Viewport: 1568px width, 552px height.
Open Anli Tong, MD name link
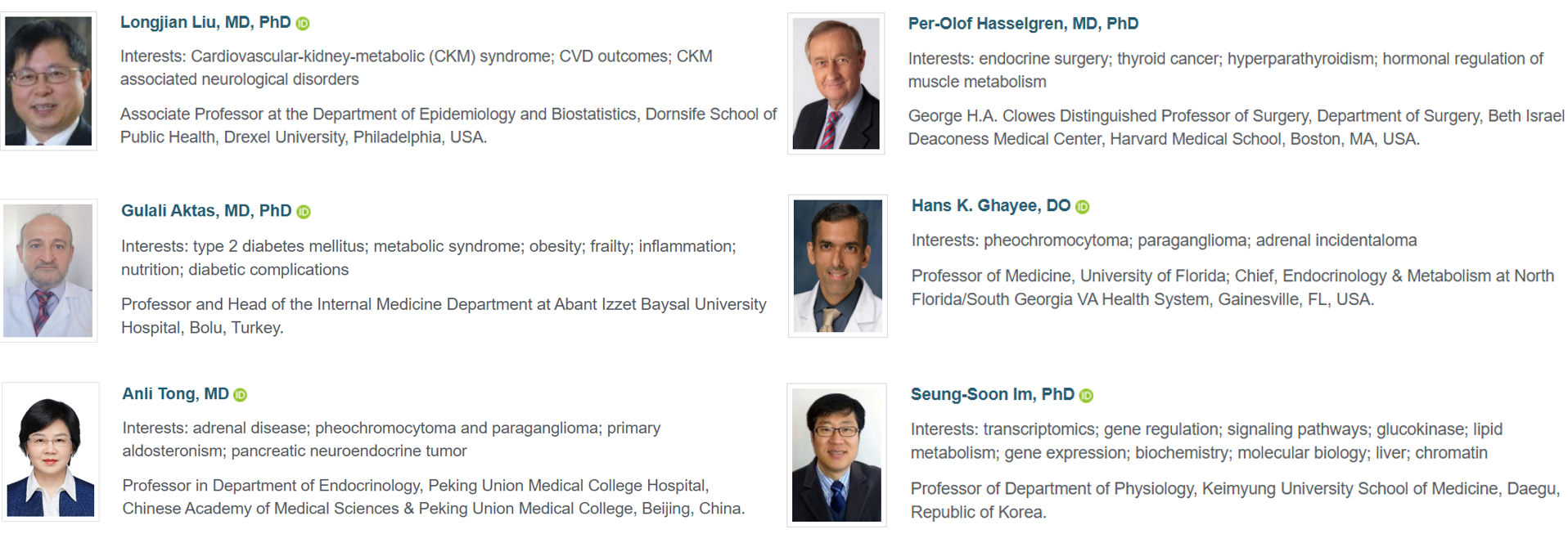(176, 393)
